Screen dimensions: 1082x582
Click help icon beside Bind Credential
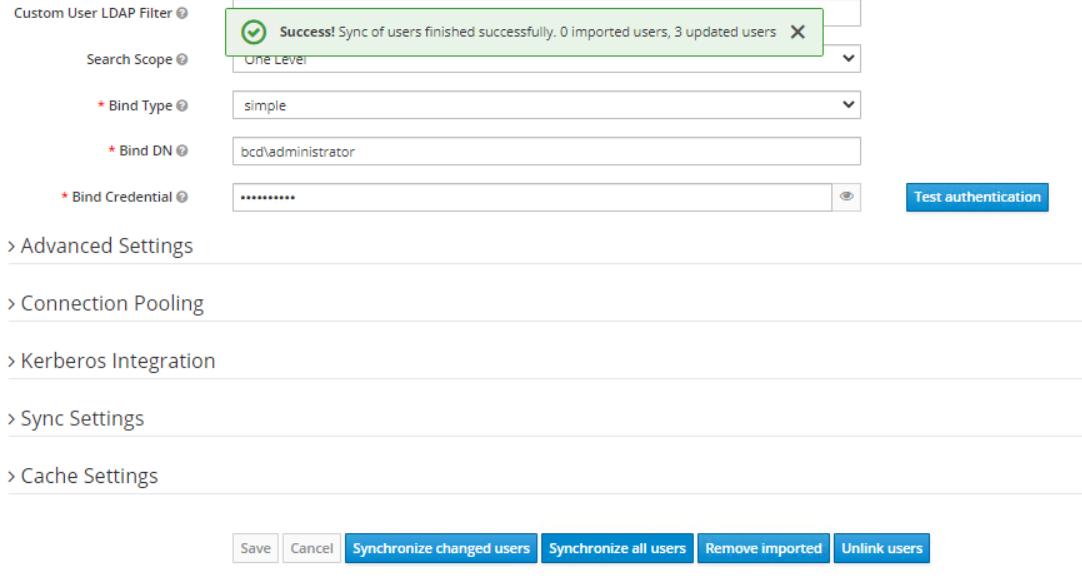tap(181, 197)
